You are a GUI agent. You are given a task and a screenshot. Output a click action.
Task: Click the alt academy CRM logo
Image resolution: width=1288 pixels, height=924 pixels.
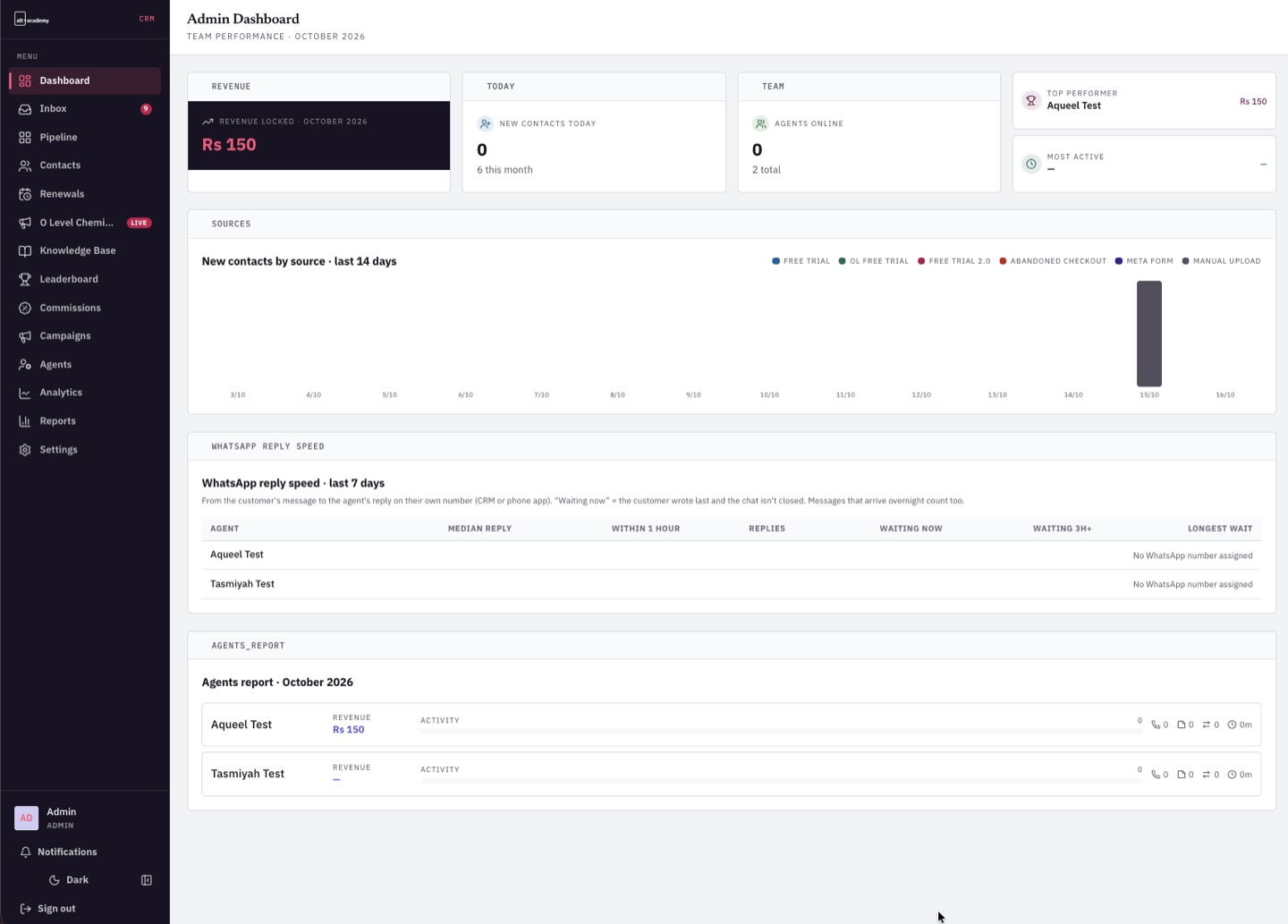point(32,19)
